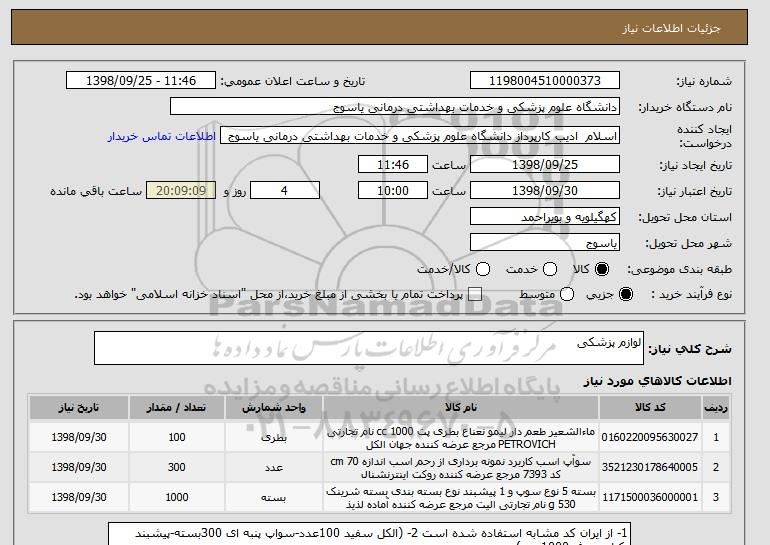
Task: Click the validity time field 10:00
Action: click(393, 190)
